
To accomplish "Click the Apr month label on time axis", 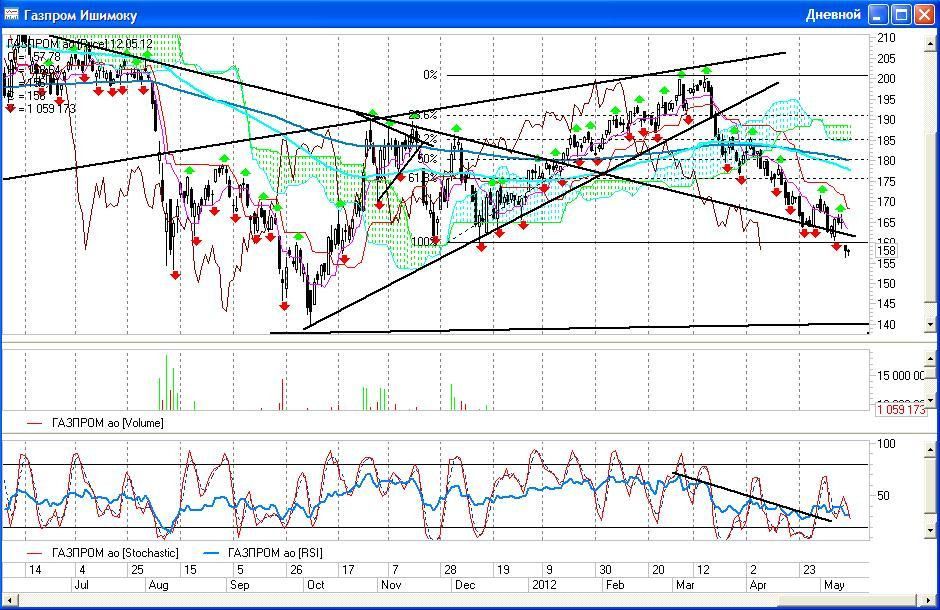I will 758,585.
